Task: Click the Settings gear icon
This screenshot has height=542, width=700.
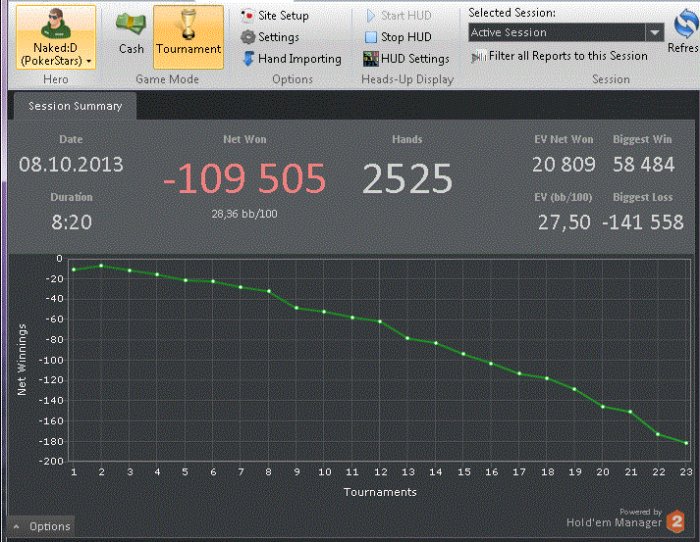Action: [x=248, y=37]
